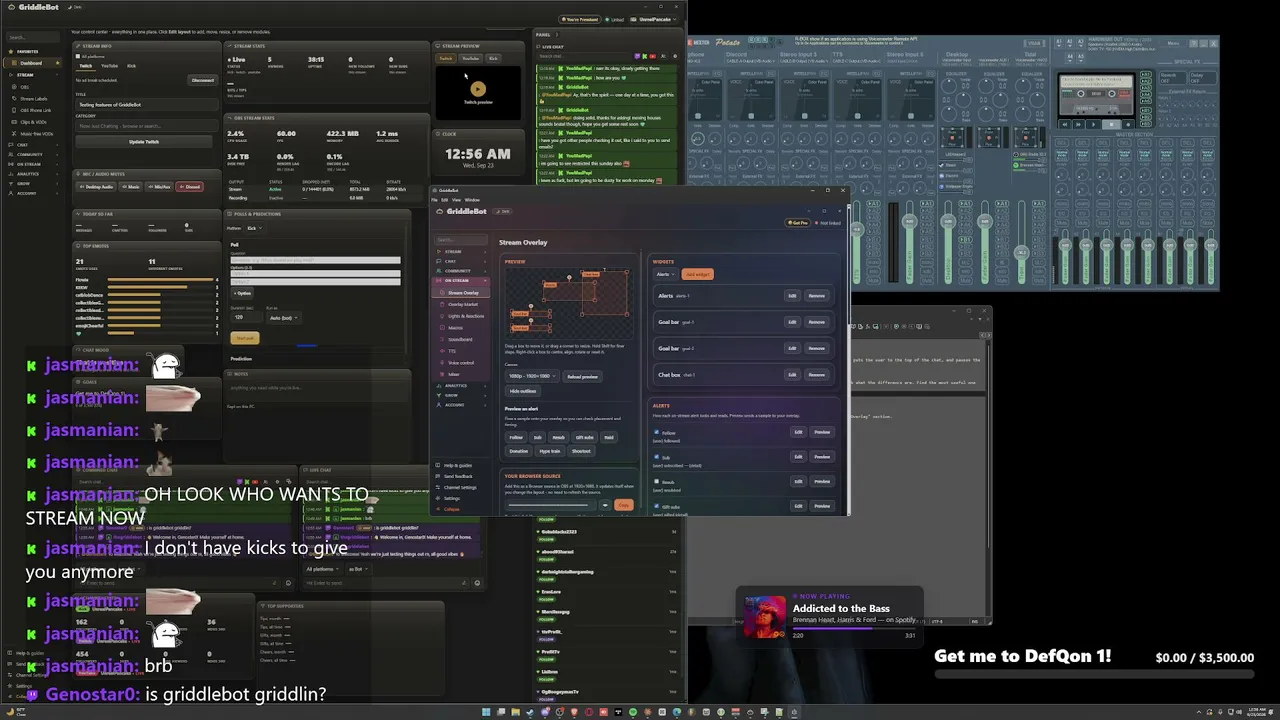Click the Update Twitch button
This screenshot has height=720, width=1280.
click(144, 142)
